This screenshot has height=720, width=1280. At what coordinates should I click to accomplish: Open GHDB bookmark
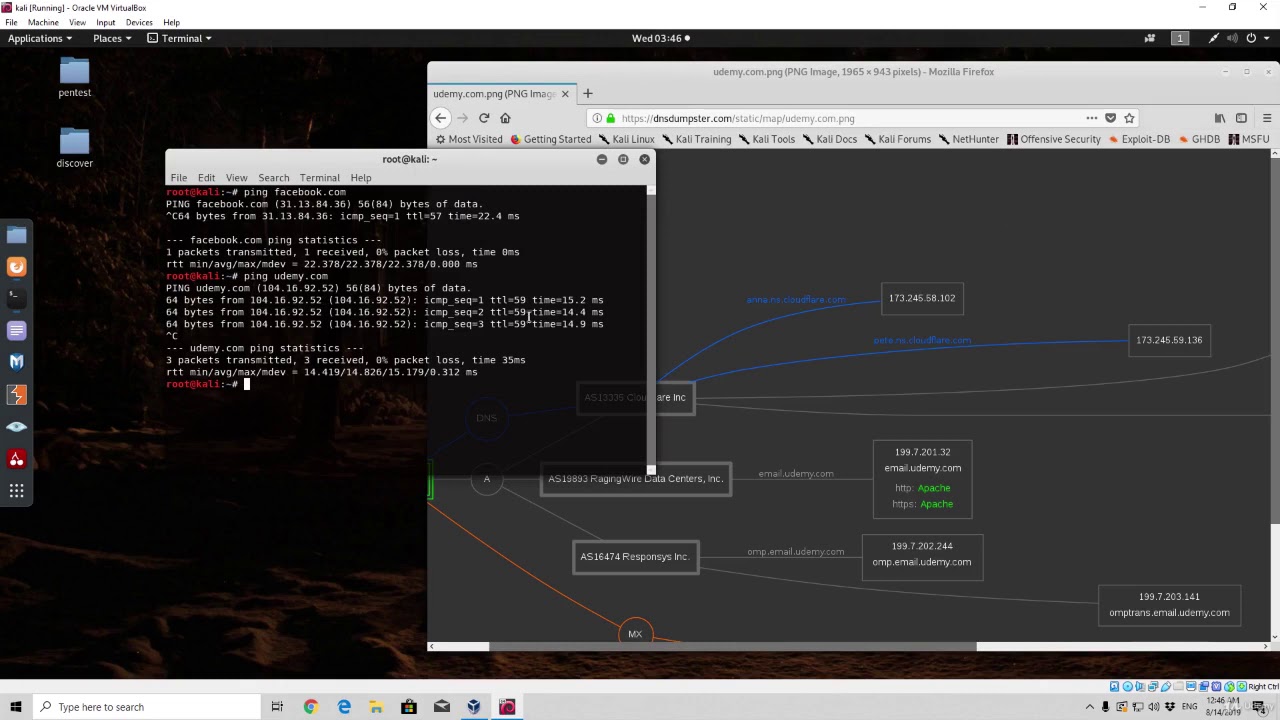(x=1198, y=139)
